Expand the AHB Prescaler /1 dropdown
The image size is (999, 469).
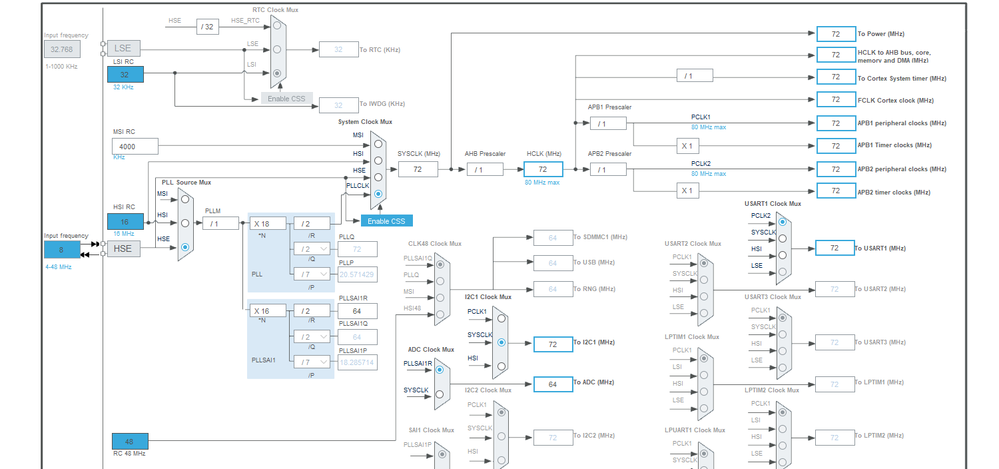click(x=485, y=169)
